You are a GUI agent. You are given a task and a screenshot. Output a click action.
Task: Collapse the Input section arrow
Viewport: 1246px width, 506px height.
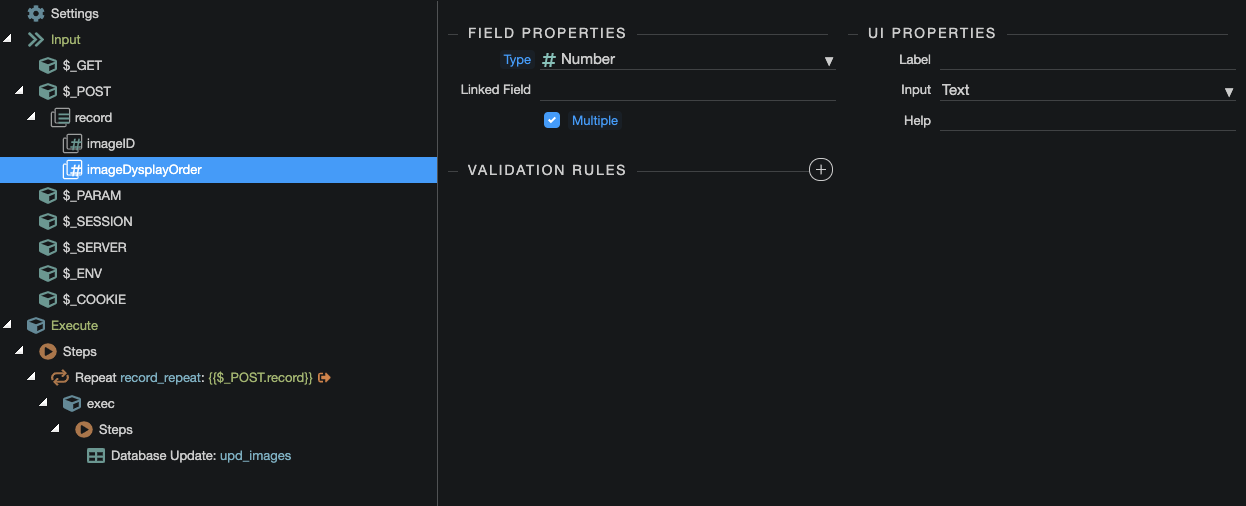(8, 40)
